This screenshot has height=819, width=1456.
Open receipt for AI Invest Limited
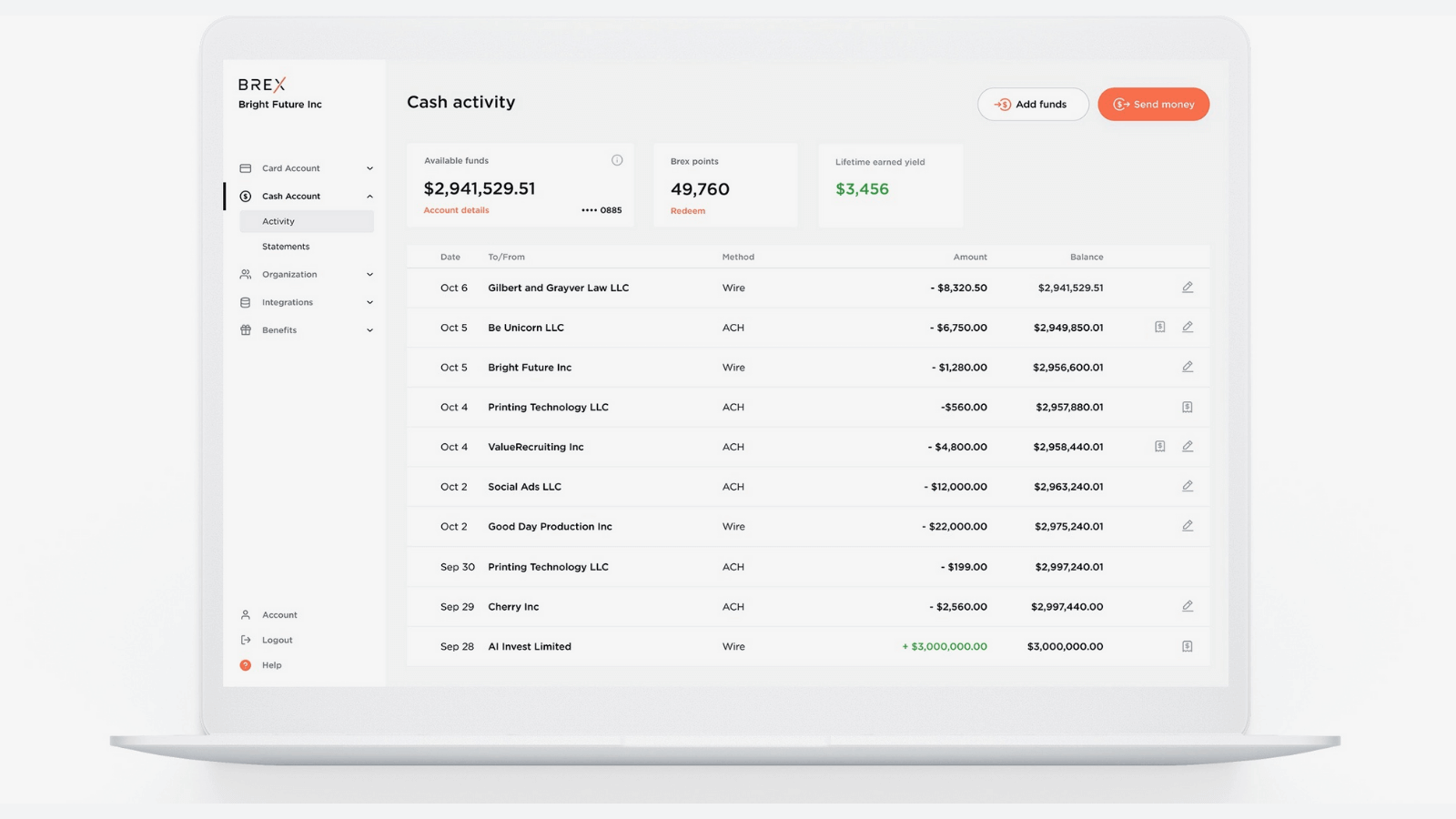(1188, 646)
